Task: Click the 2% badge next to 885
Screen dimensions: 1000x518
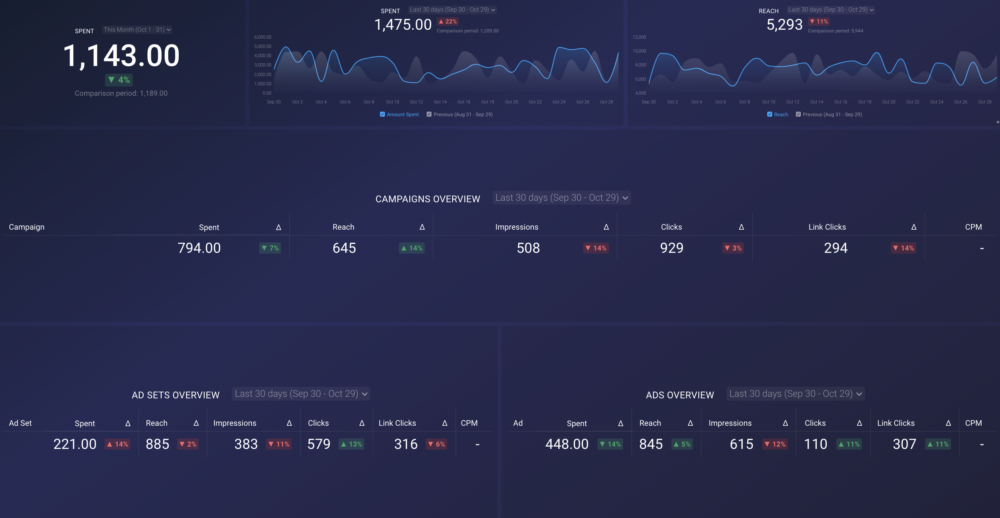Action: (188, 444)
